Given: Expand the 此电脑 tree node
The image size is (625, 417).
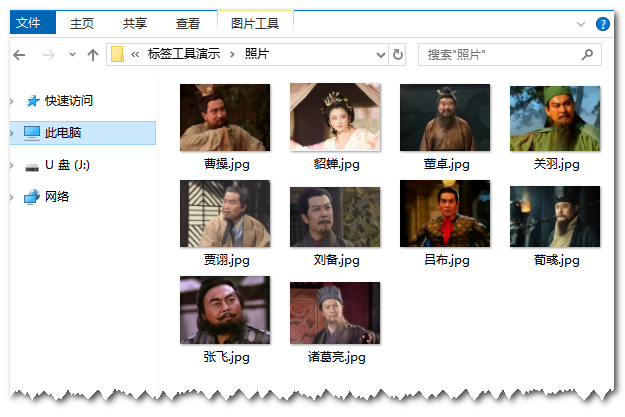Looking at the screenshot, I should (12, 133).
